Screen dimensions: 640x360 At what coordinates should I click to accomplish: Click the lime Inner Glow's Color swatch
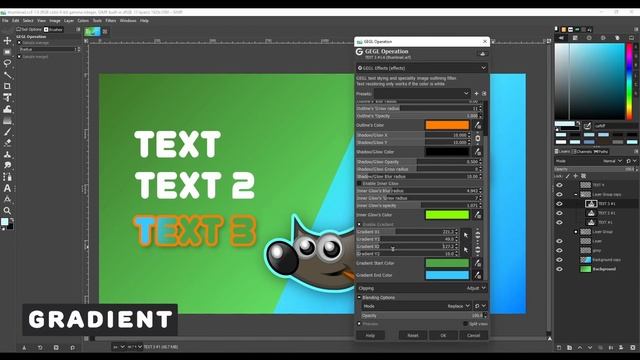pos(447,215)
